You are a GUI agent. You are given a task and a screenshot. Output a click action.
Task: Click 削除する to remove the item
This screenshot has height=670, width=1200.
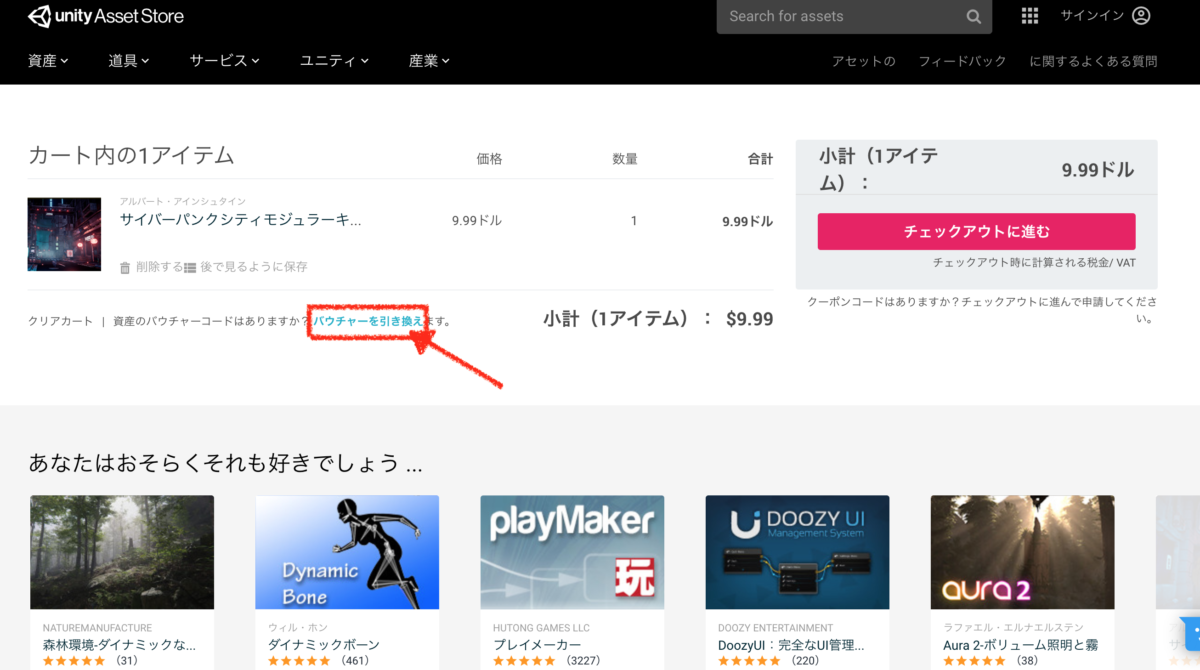pos(159,268)
